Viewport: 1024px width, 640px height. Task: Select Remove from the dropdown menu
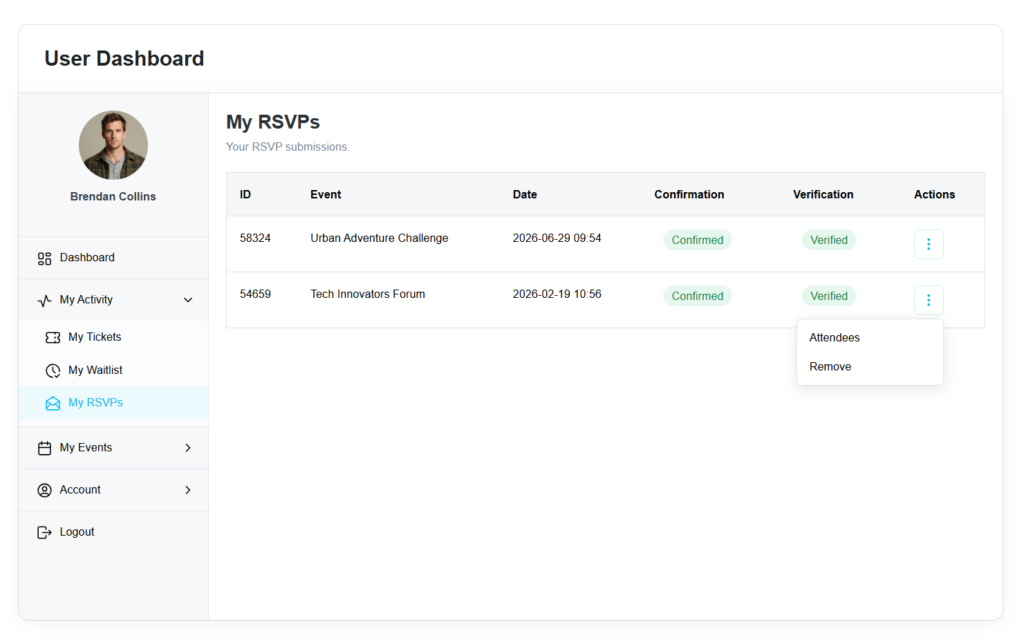click(x=869, y=367)
